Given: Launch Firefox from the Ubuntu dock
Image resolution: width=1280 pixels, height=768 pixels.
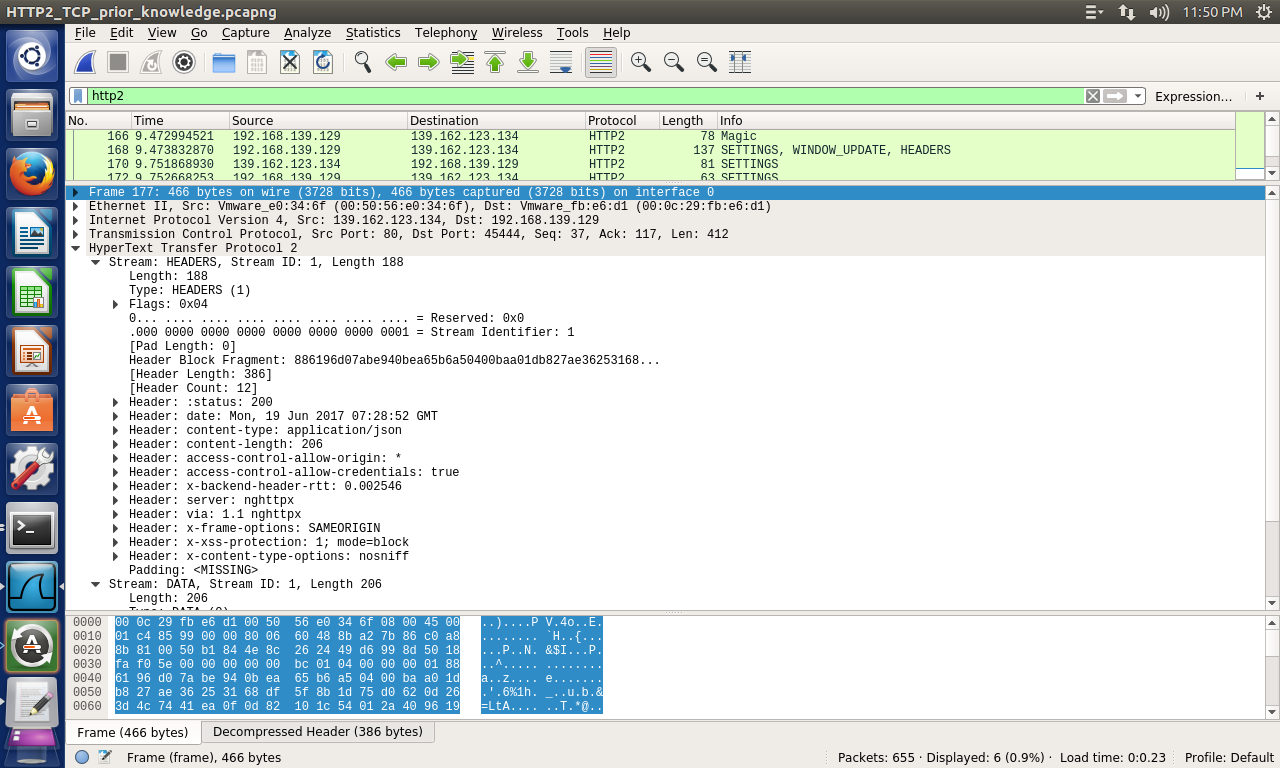Looking at the screenshot, I should (32, 175).
